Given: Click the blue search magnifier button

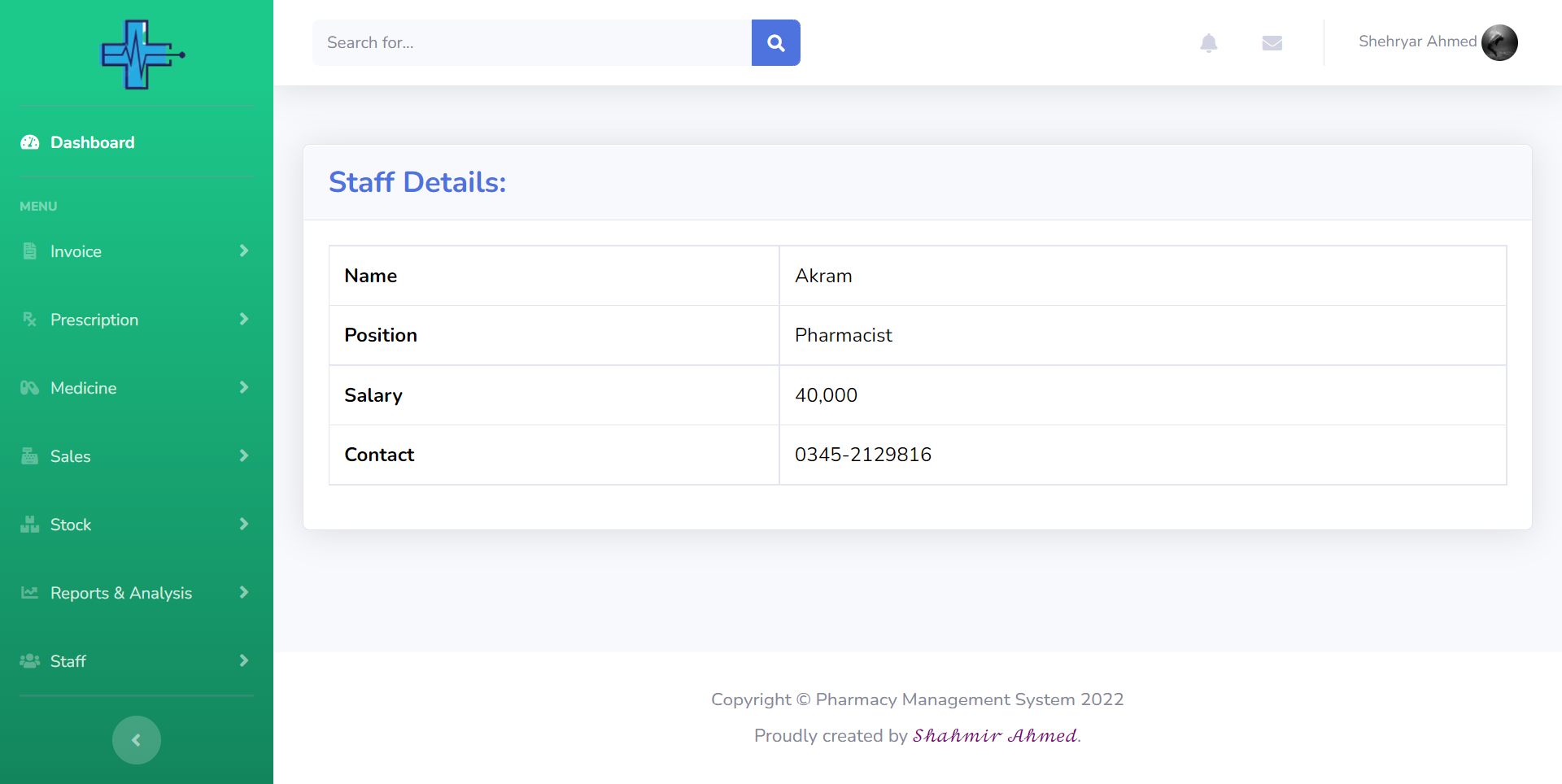Looking at the screenshot, I should (775, 43).
